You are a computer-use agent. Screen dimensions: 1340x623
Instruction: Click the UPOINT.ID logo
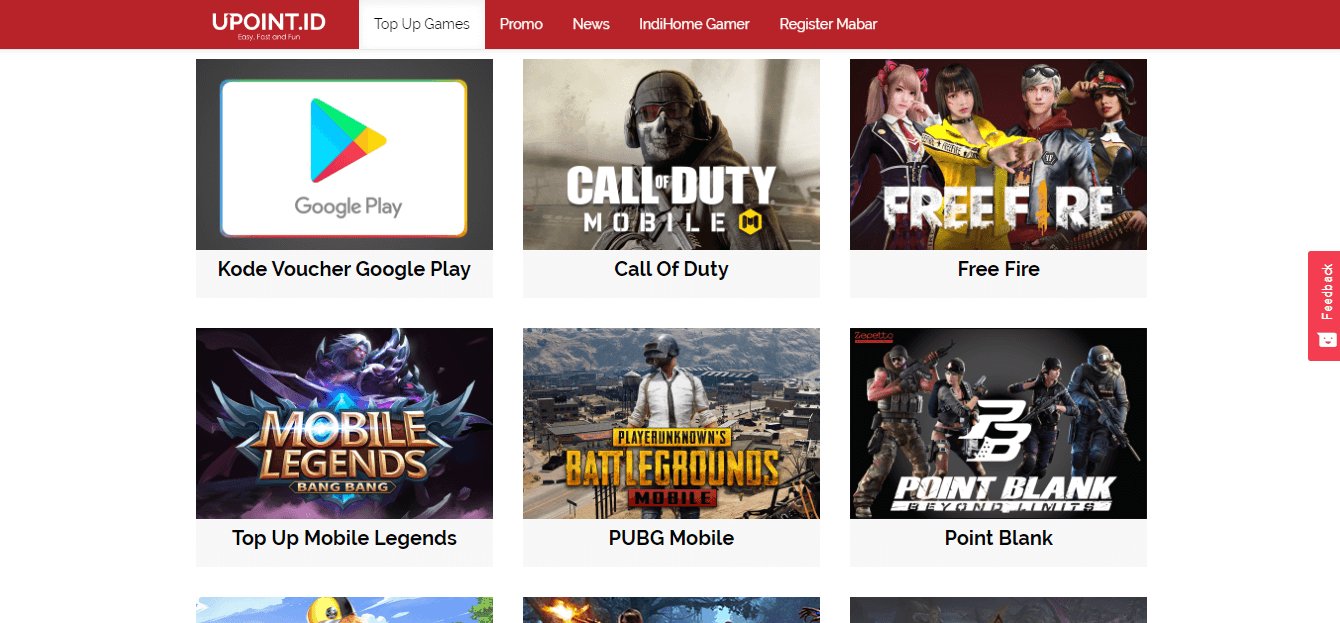[x=268, y=24]
